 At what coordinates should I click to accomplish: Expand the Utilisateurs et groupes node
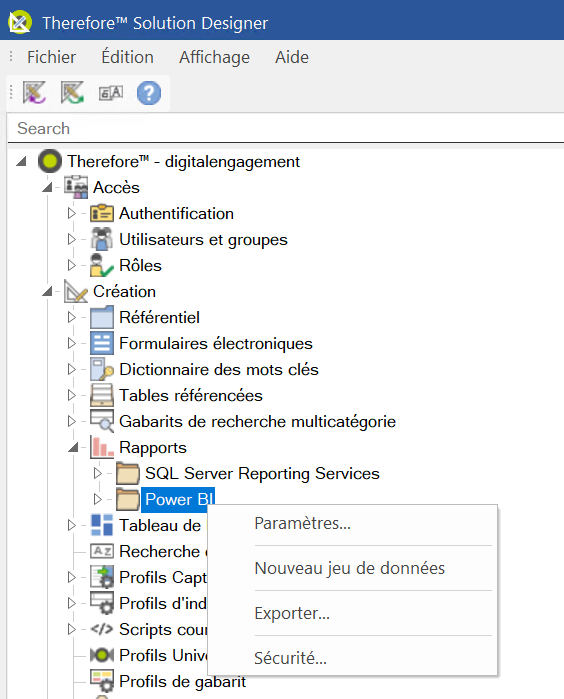click(71, 239)
